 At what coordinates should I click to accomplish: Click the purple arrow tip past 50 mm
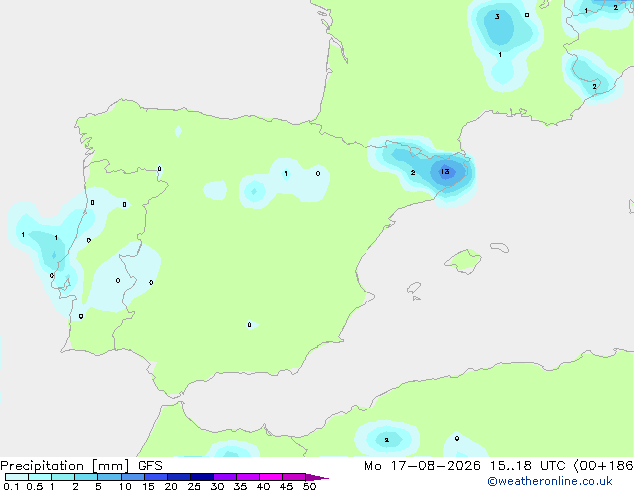pyautogui.click(x=317, y=477)
